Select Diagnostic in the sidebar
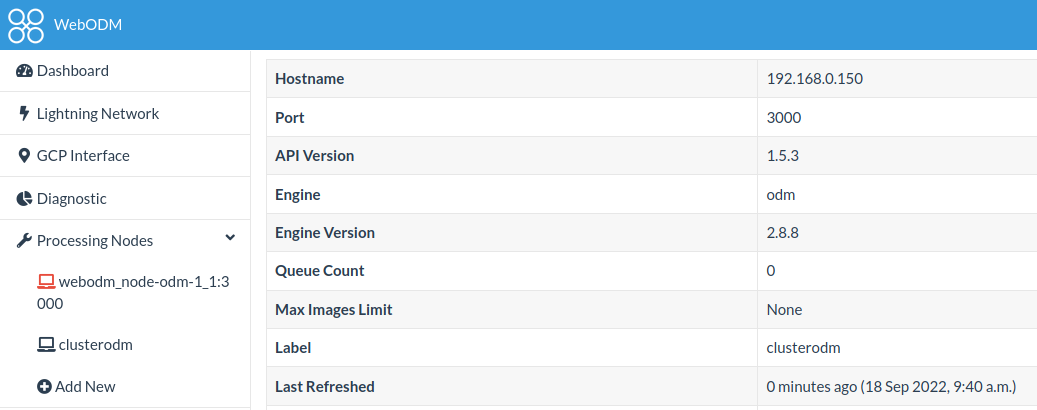The image size is (1037, 410). pos(72,199)
